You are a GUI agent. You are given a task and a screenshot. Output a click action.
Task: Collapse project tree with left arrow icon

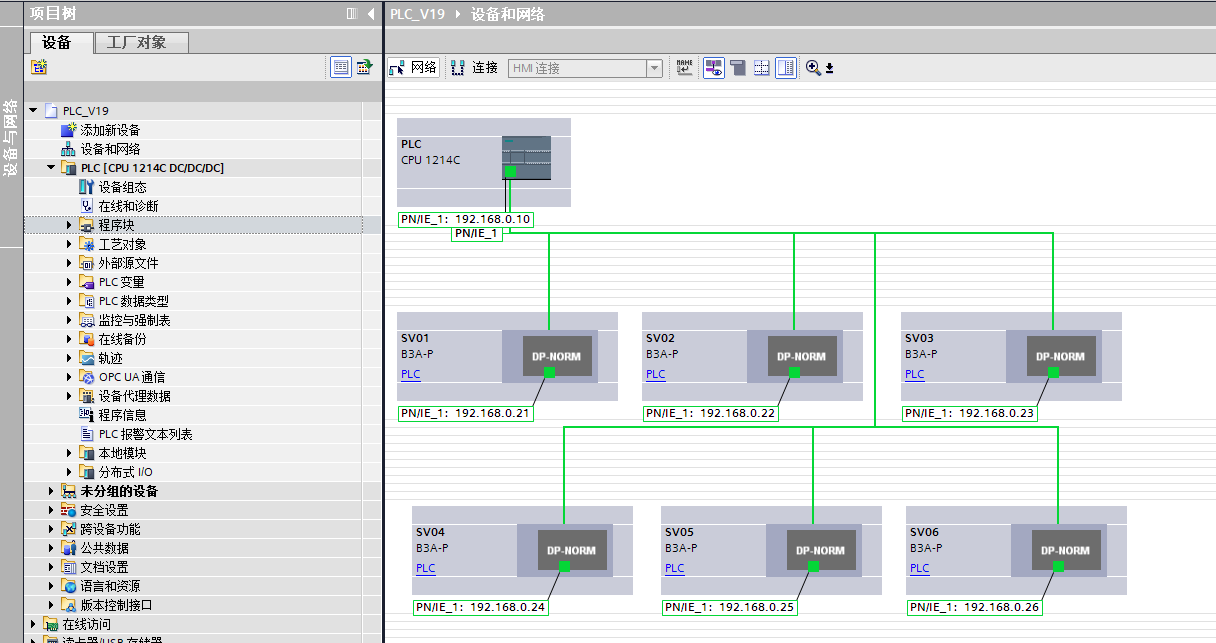pyautogui.click(x=371, y=14)
